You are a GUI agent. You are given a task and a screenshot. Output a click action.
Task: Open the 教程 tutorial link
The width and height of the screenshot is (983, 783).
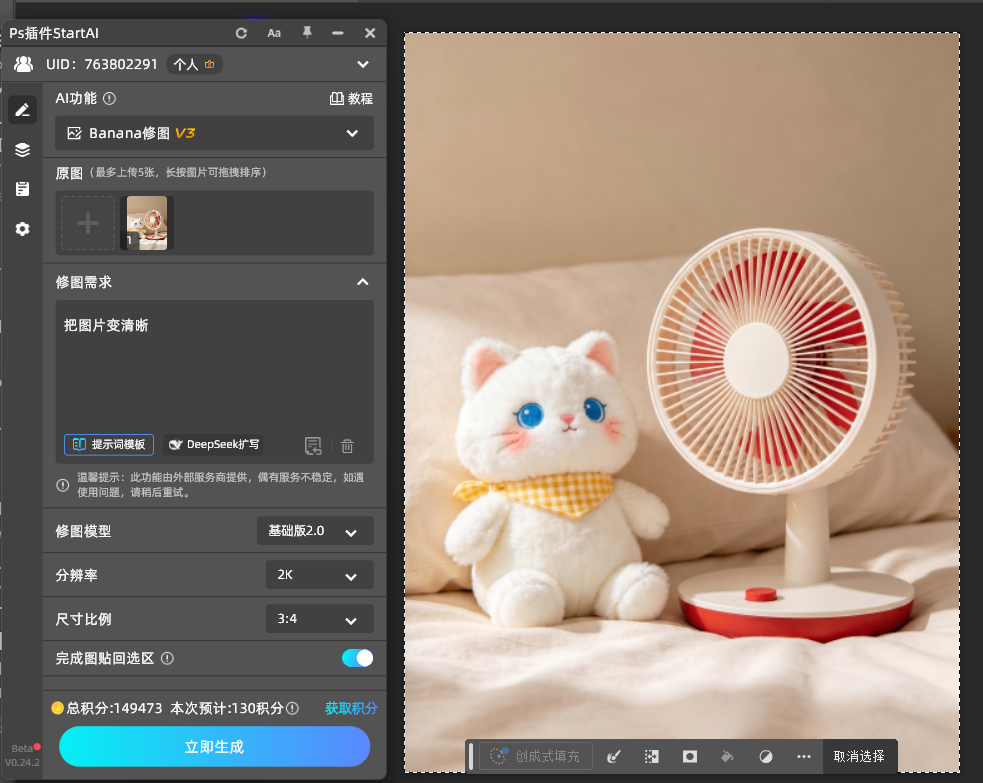[351, 98]
